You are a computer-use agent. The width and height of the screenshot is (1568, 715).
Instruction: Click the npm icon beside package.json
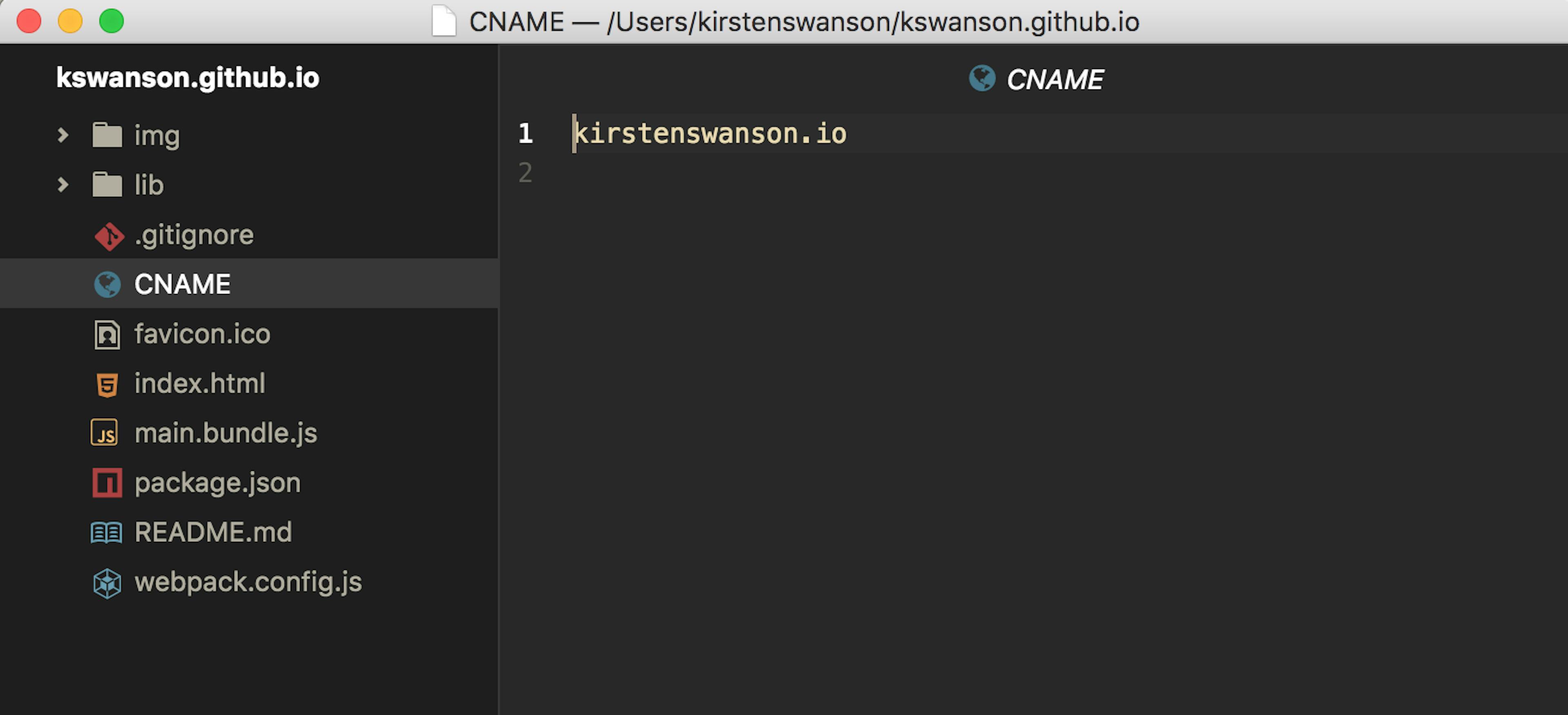point(107,483)
